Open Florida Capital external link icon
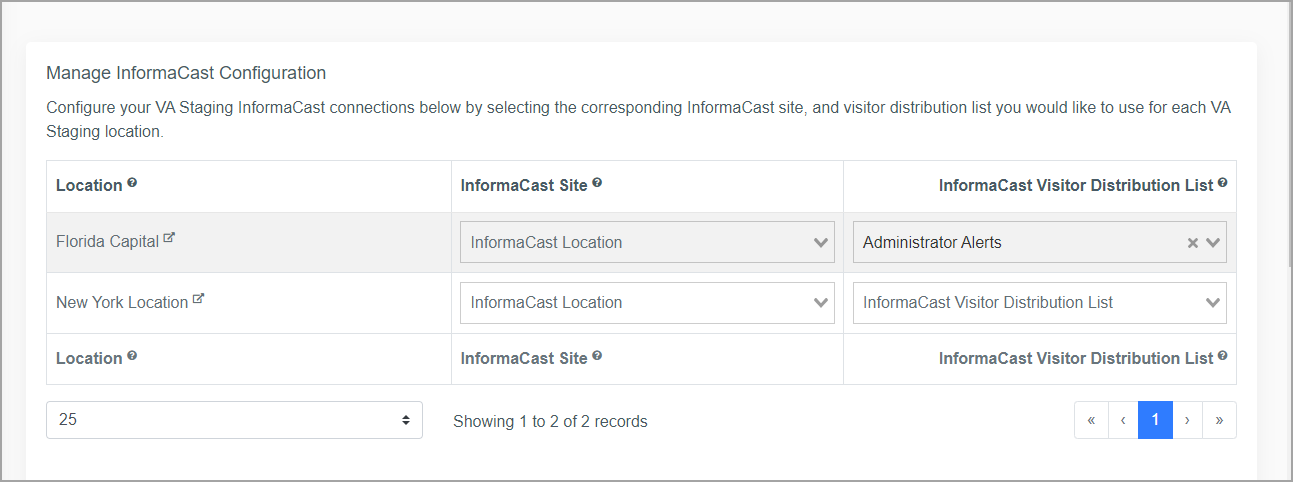 coord(169,239)
